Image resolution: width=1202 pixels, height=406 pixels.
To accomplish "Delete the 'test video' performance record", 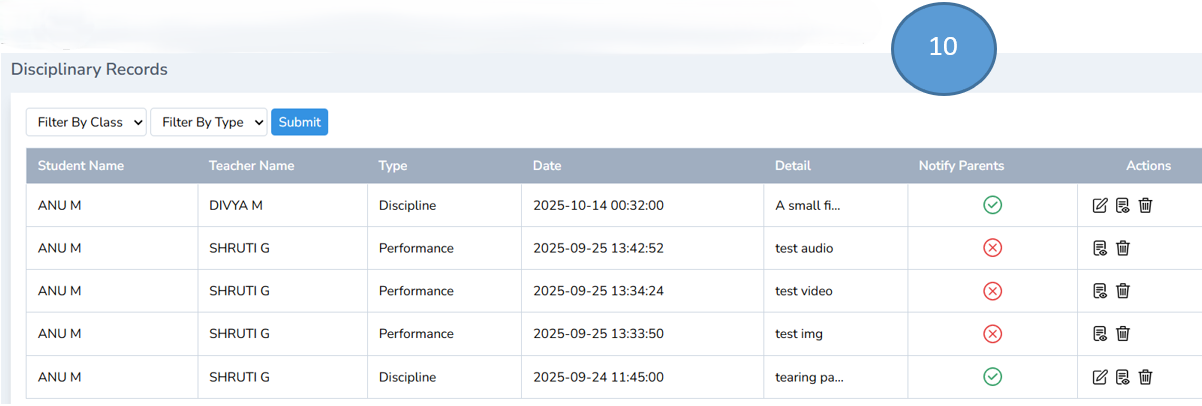I will tap(1123, 291).
